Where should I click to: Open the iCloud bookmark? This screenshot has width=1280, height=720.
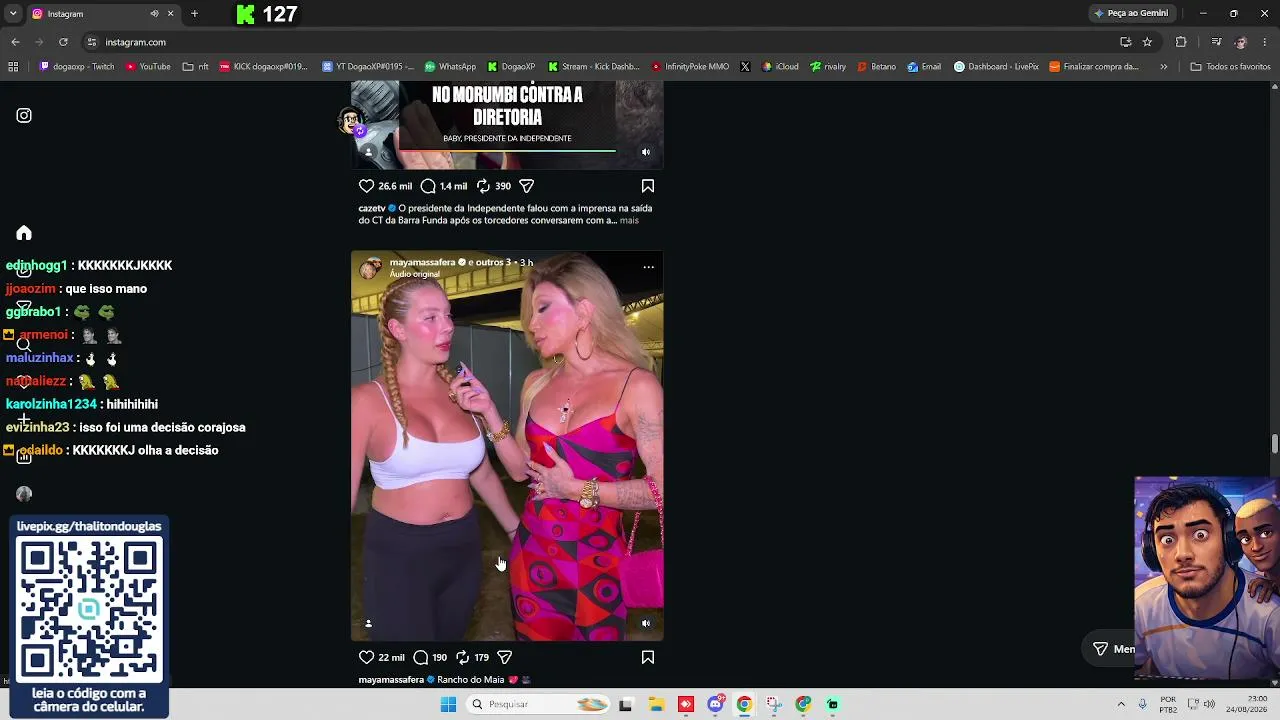pos(780,67)
